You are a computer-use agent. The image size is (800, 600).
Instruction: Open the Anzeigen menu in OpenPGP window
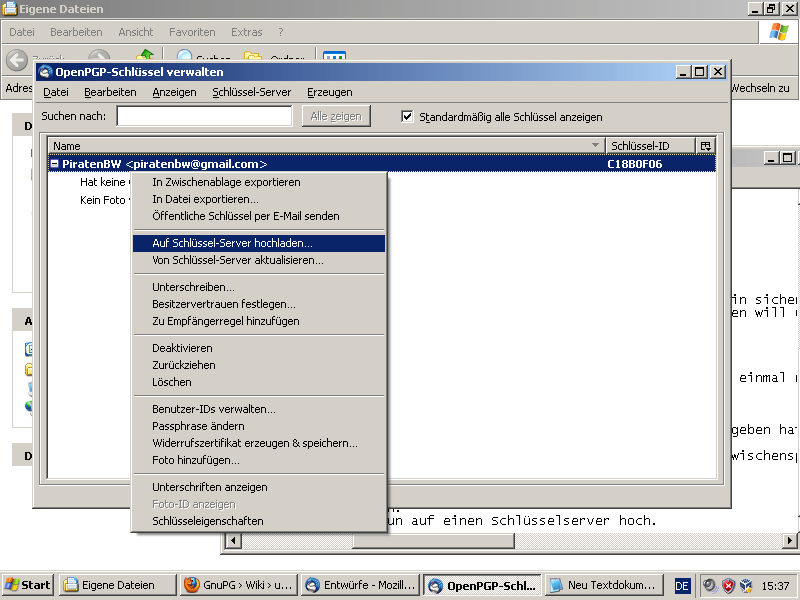pos(174,92)
